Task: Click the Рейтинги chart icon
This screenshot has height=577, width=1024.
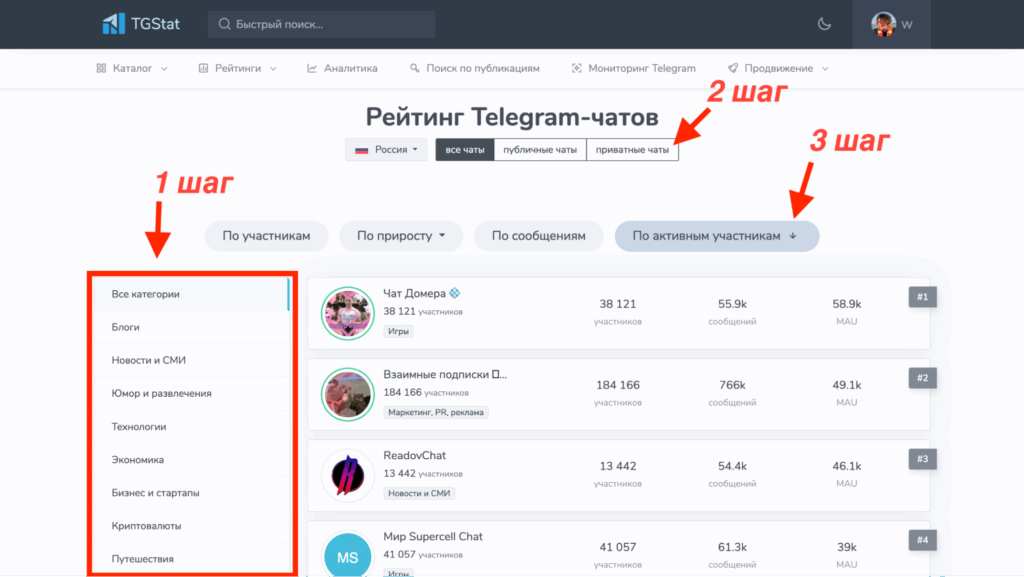Action: [x=203, y=68]
